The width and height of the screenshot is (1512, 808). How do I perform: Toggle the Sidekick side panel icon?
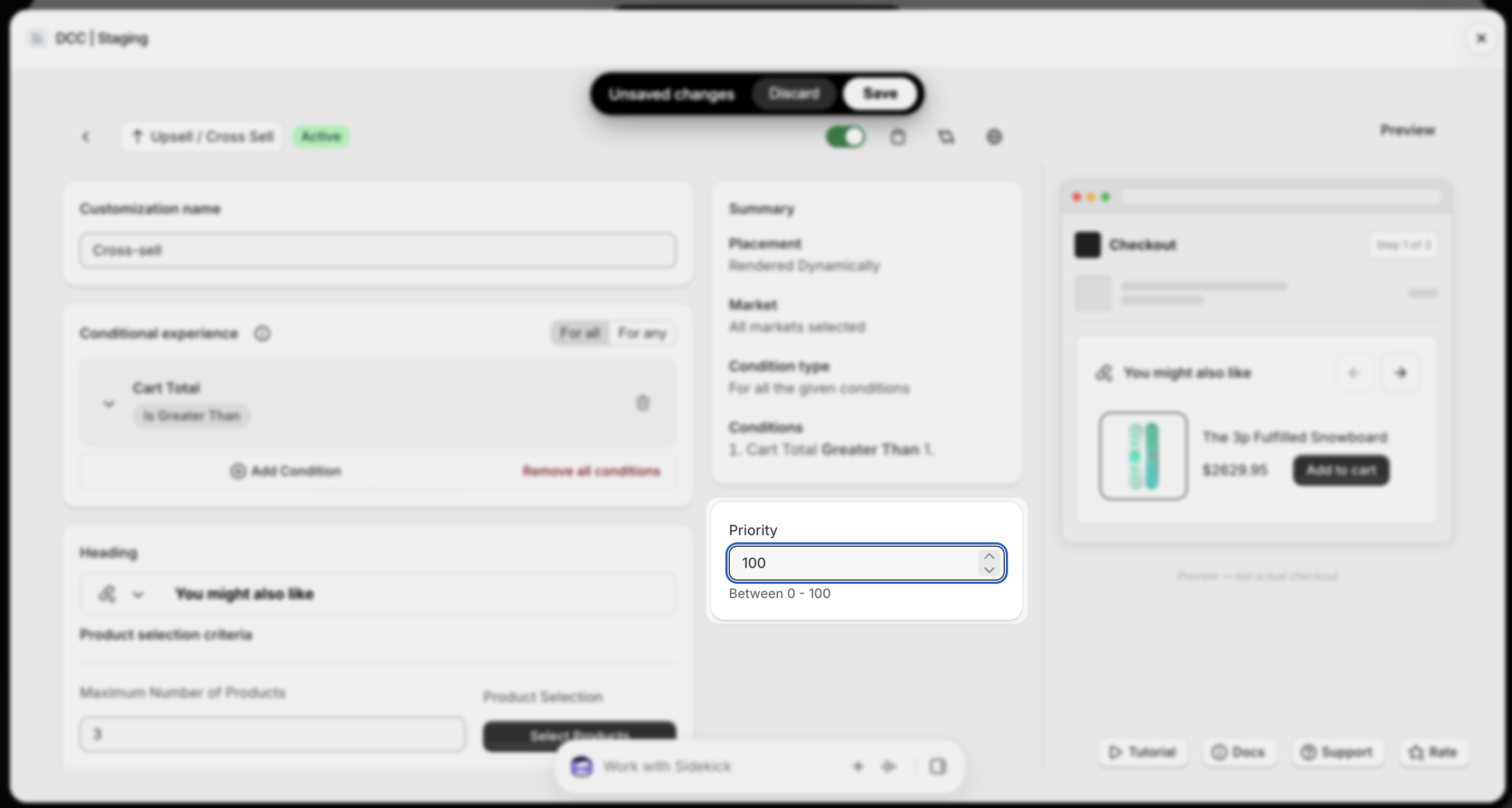(x=937, y=766)
